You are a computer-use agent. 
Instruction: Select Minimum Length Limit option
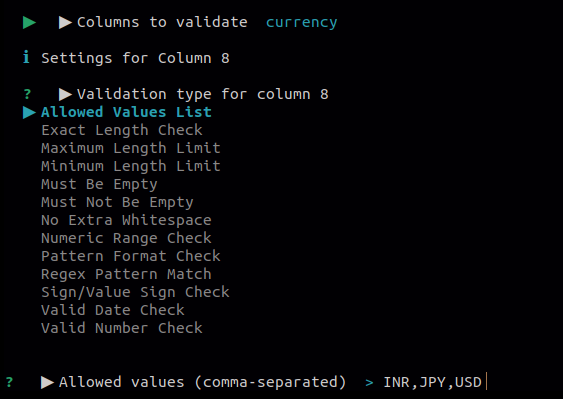[131, 166]
